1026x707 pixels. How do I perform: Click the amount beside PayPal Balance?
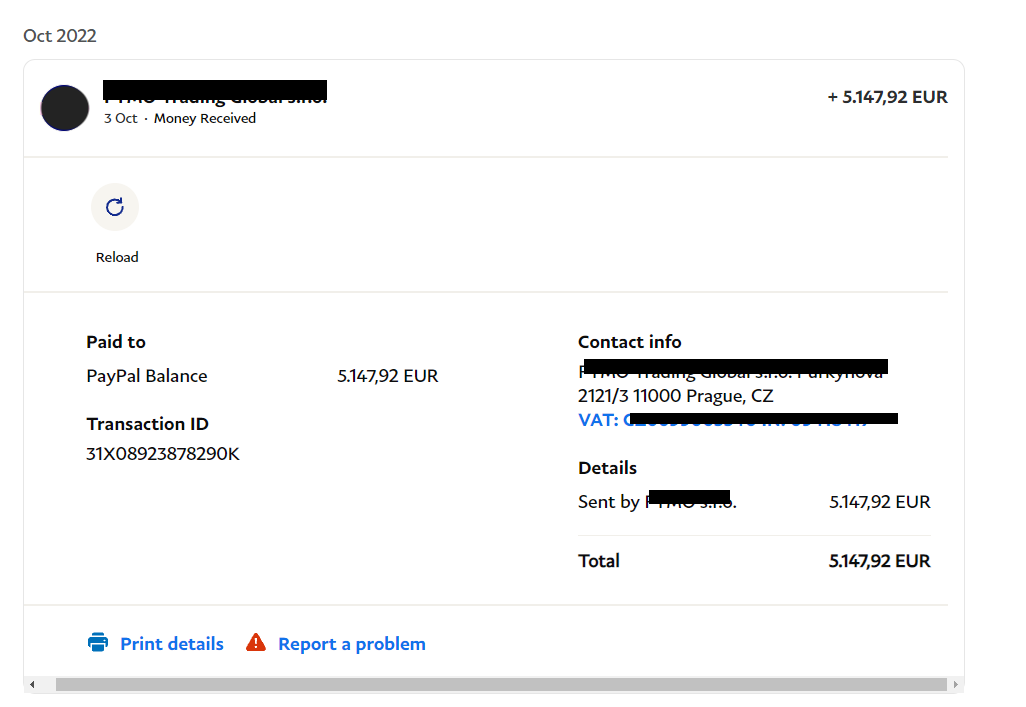point(387,376)
